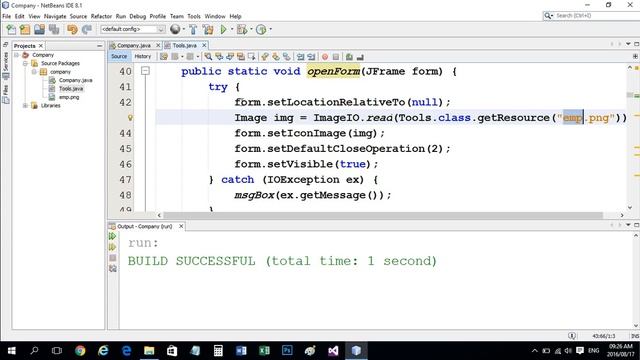Open File Explorer from the taskbar
The width and height of the screenshot is (640, 360).
coord(149,351)
